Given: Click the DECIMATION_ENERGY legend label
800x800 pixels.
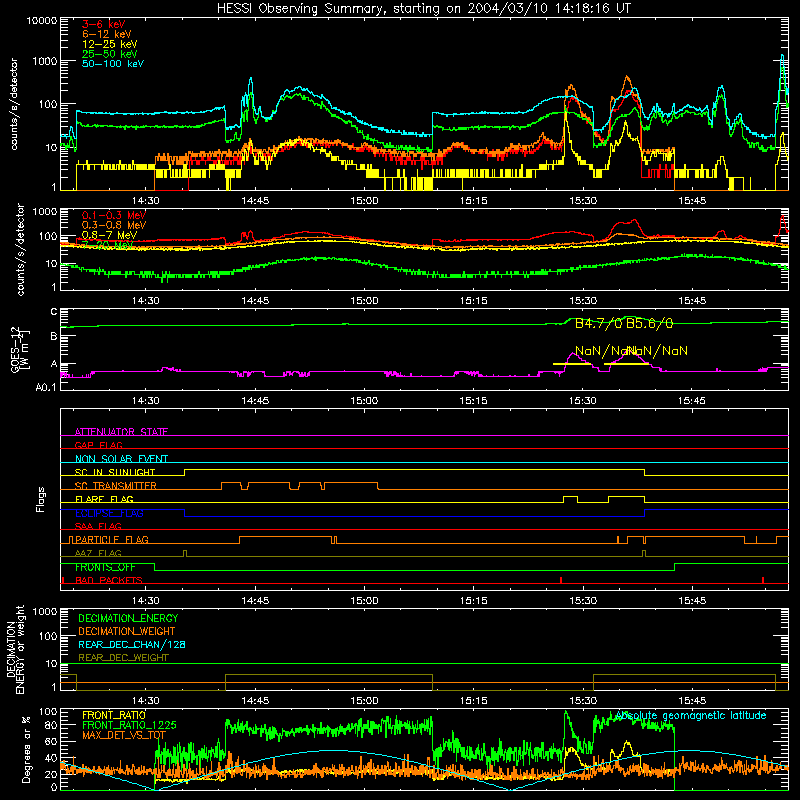Looking at the screenshot, I should pos(128,618).
